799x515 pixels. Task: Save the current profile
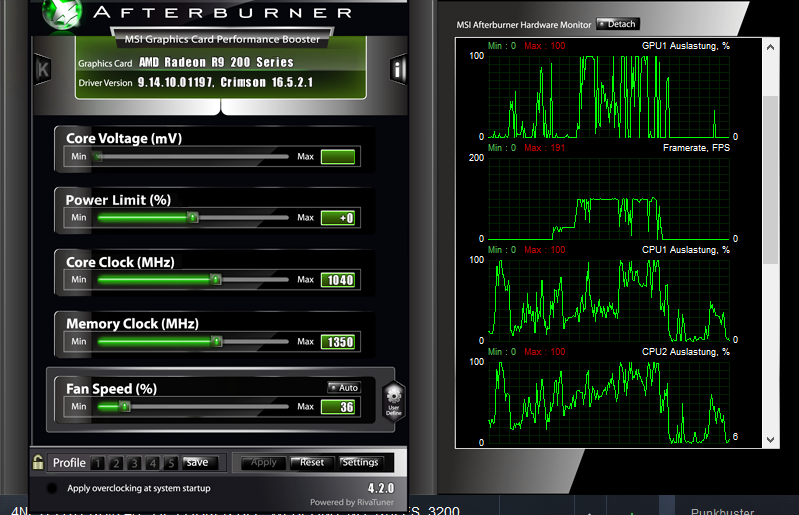tap(200, 463)
